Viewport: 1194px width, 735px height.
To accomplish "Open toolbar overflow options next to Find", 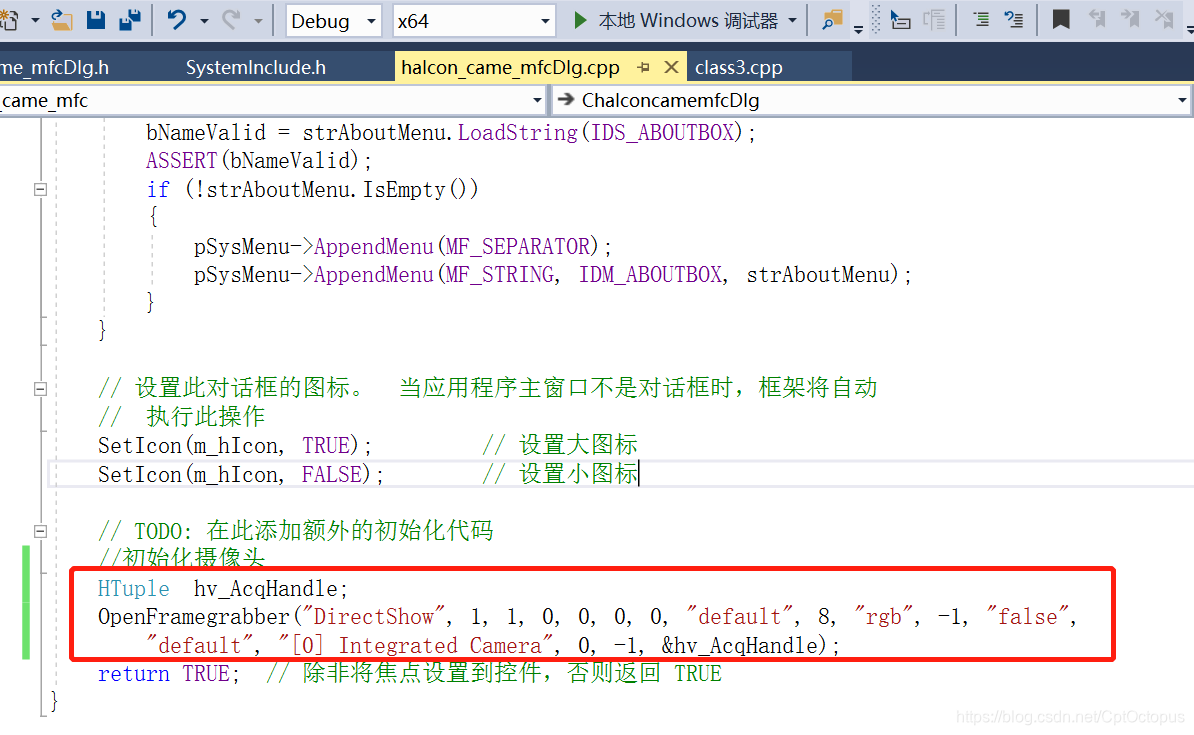I will pyautogui.click(x=858, y=30).
